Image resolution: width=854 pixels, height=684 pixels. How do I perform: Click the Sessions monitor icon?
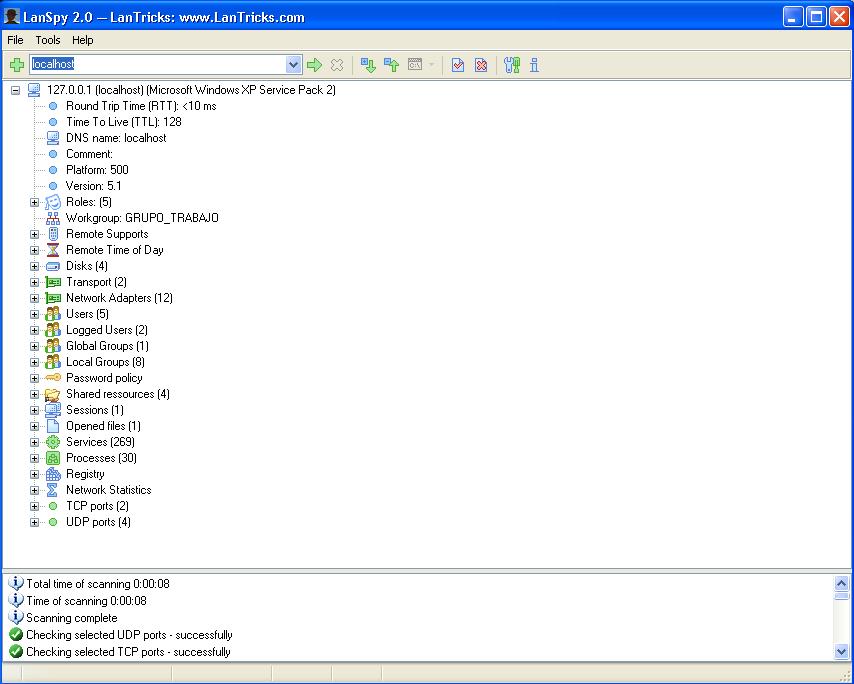[x=53, y=410]
